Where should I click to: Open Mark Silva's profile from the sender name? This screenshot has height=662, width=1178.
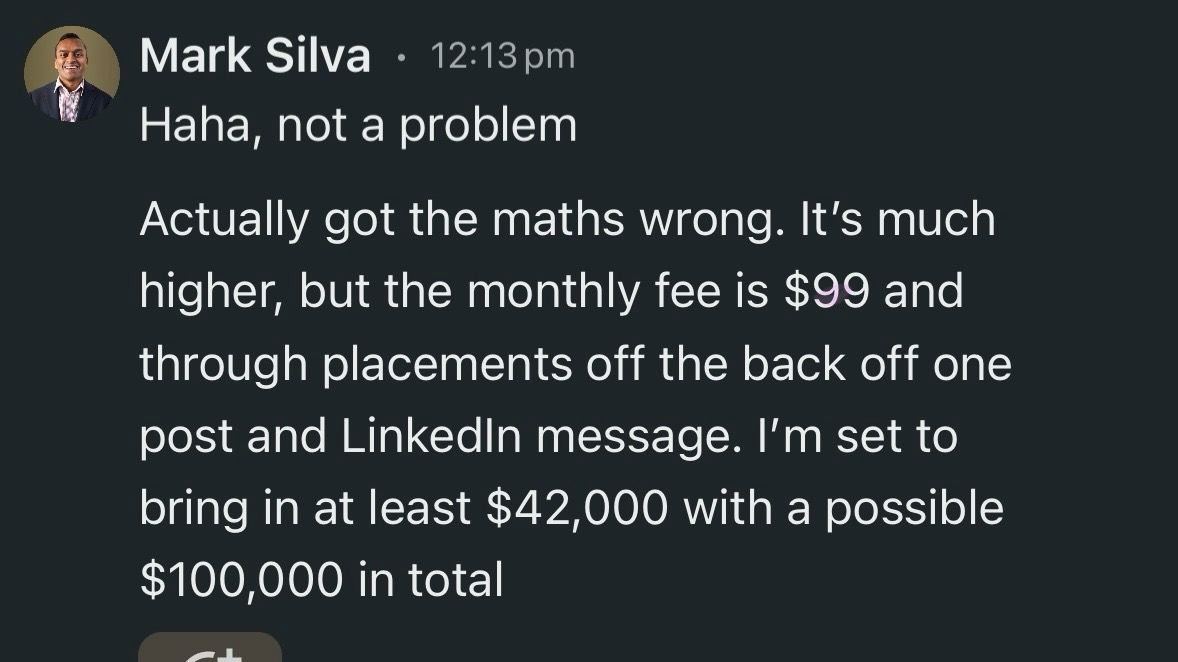click(x=255, y=56)
